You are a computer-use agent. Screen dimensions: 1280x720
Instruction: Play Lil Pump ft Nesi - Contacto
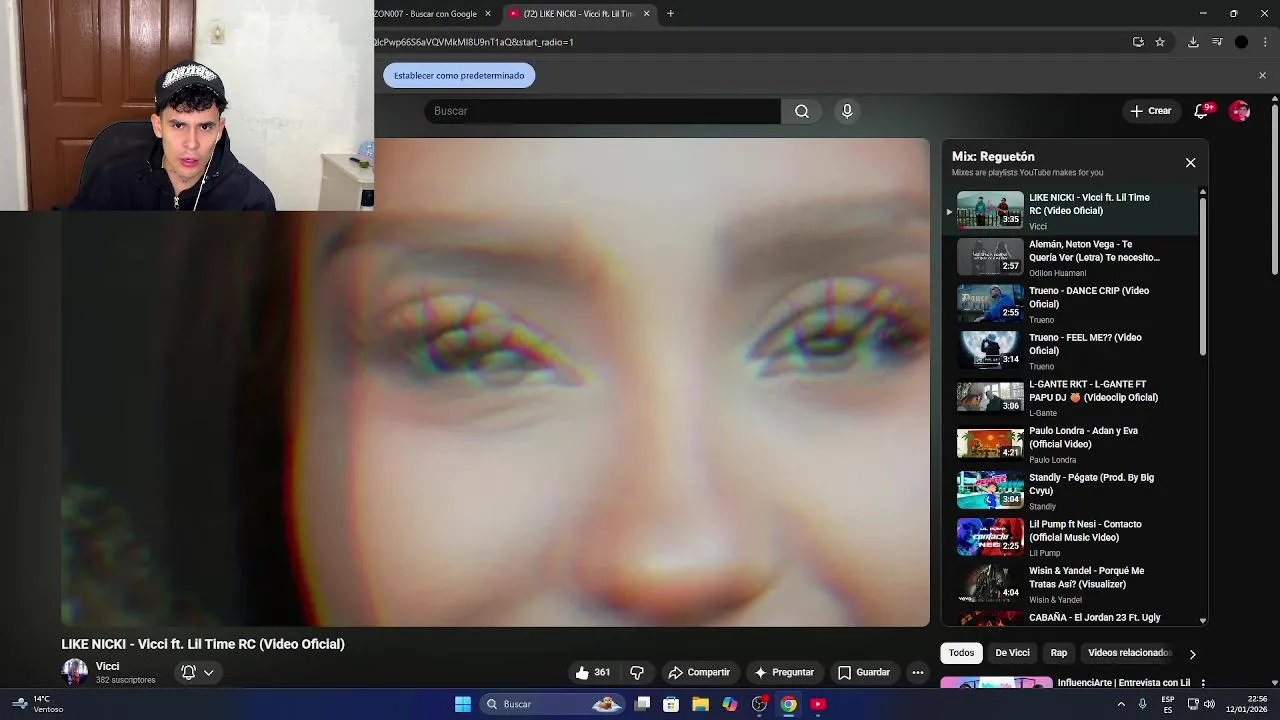[x=1070, y=537]
